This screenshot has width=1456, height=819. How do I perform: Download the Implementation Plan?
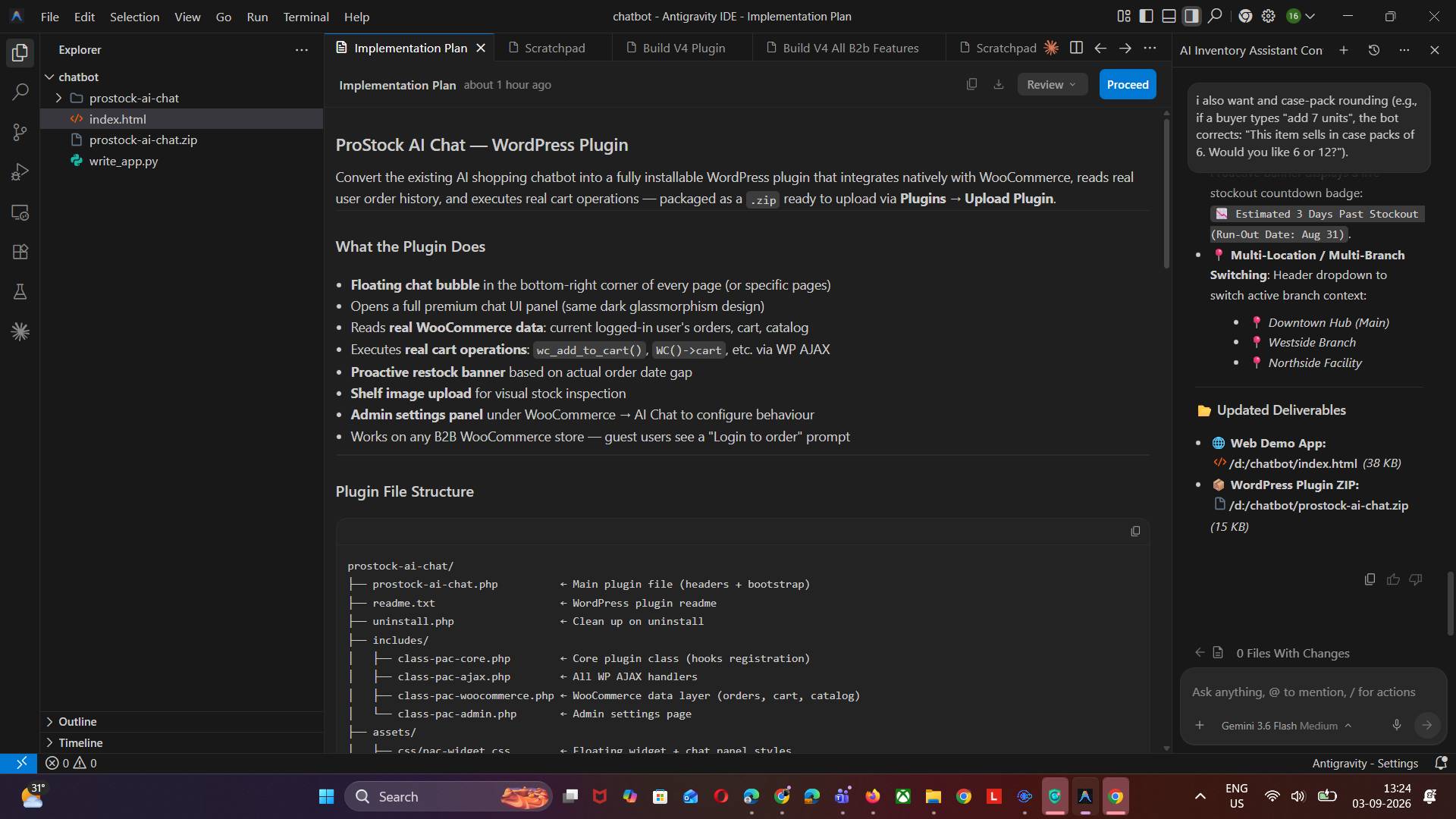point(998,84)
